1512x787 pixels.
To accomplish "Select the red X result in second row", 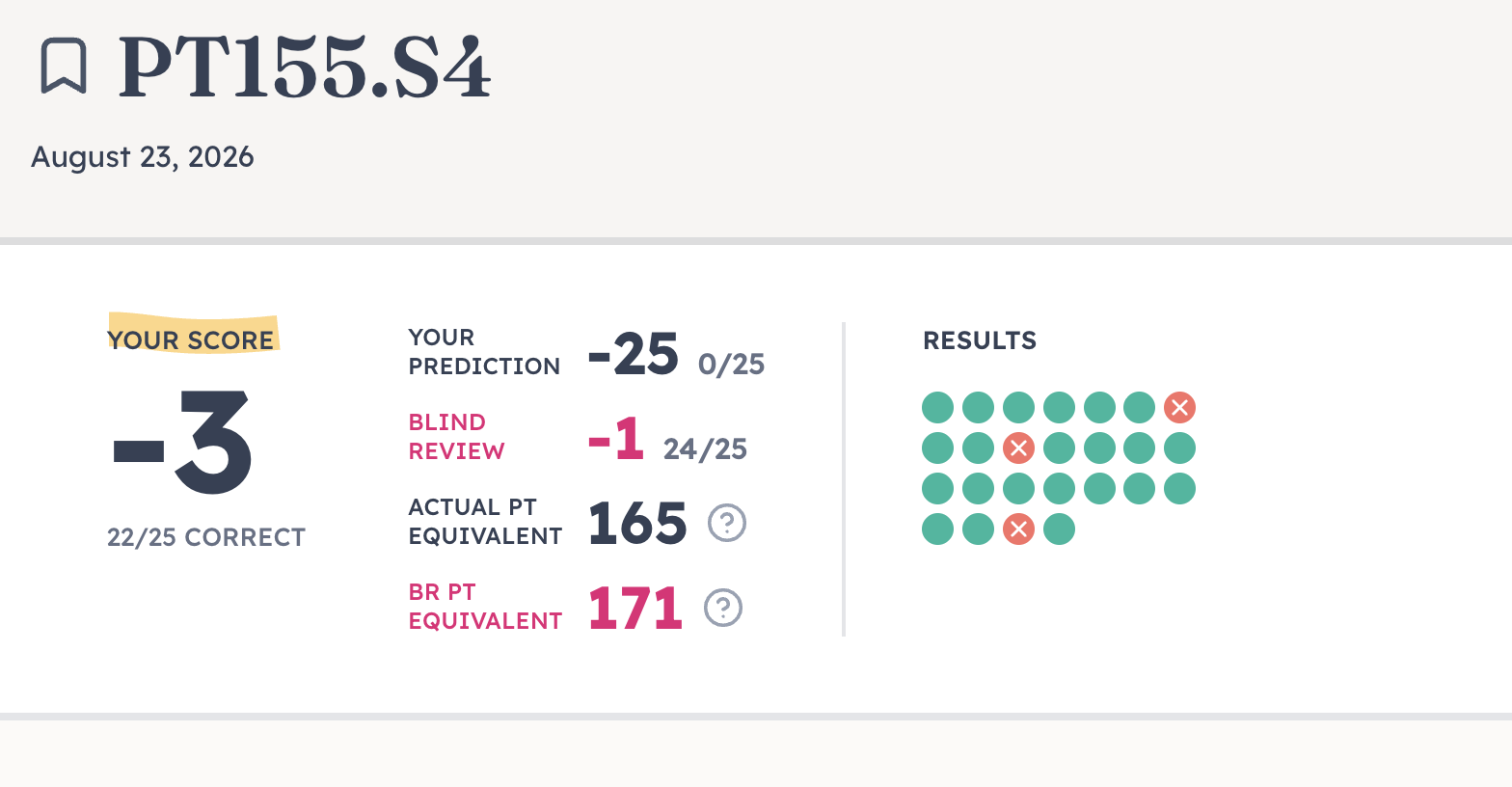I will point(1018,448).
